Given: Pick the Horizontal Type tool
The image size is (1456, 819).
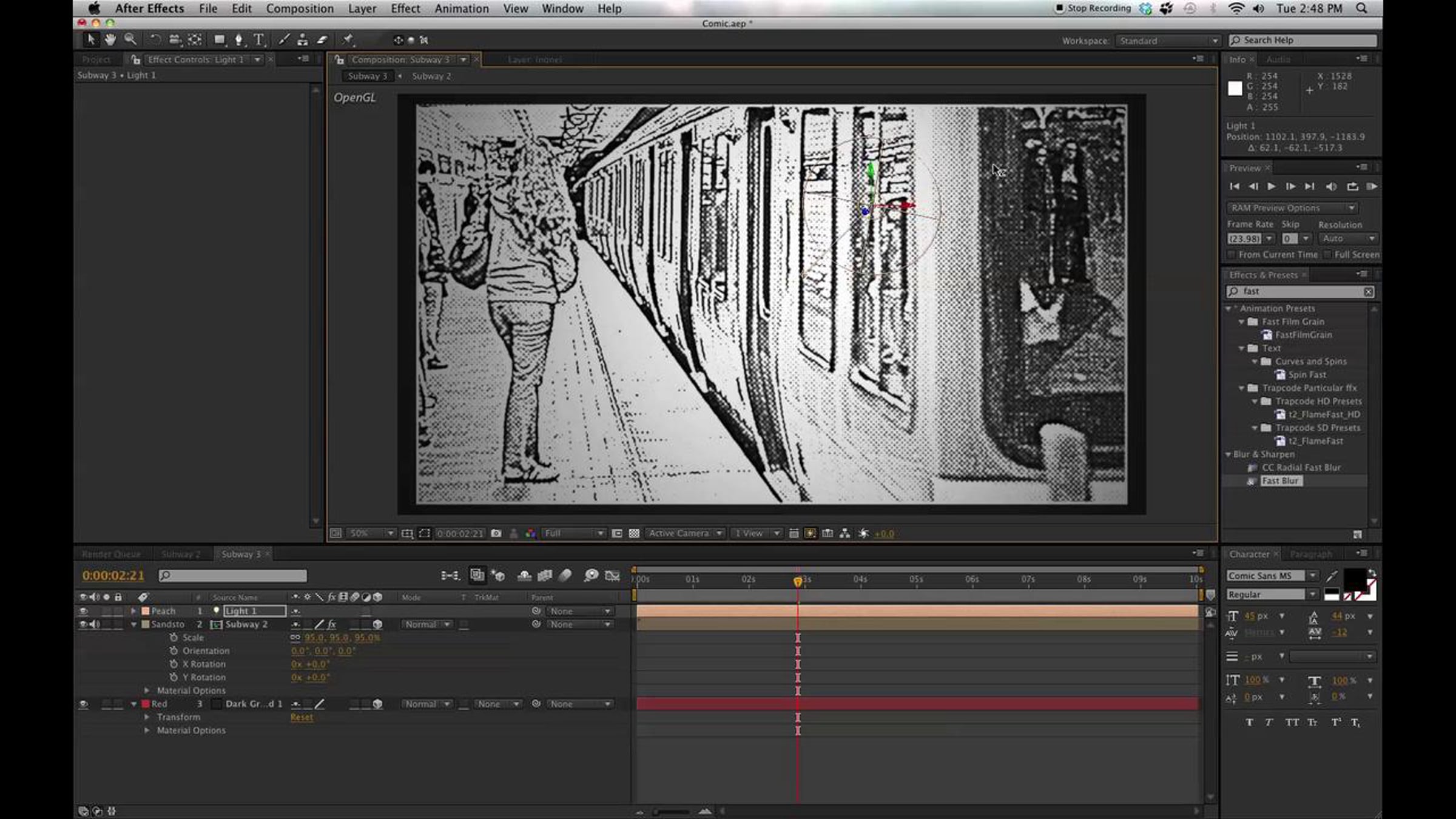Looking at the screenshot, I should pos(259,40).
